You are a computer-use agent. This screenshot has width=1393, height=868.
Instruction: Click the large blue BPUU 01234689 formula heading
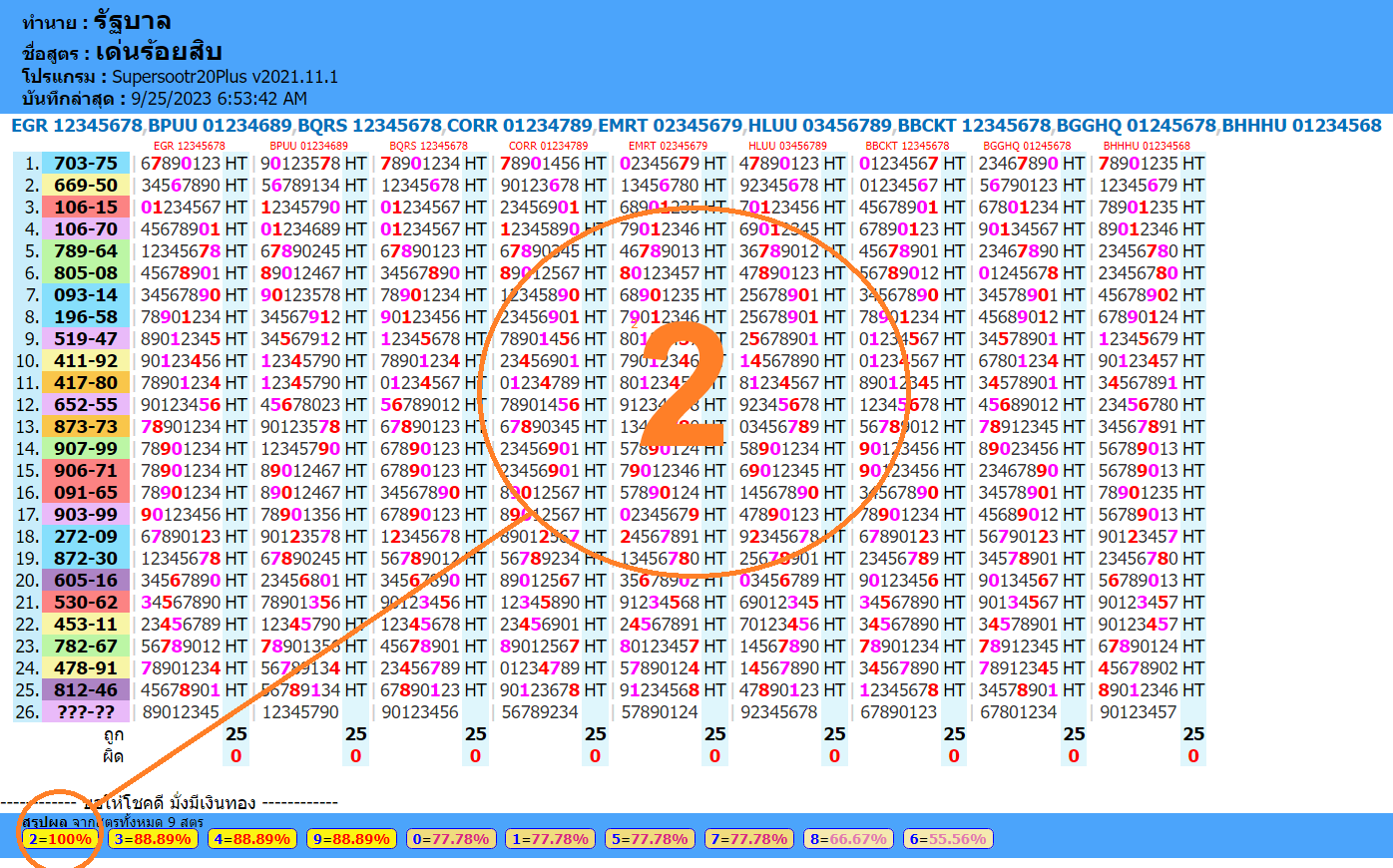pos(221,126)
